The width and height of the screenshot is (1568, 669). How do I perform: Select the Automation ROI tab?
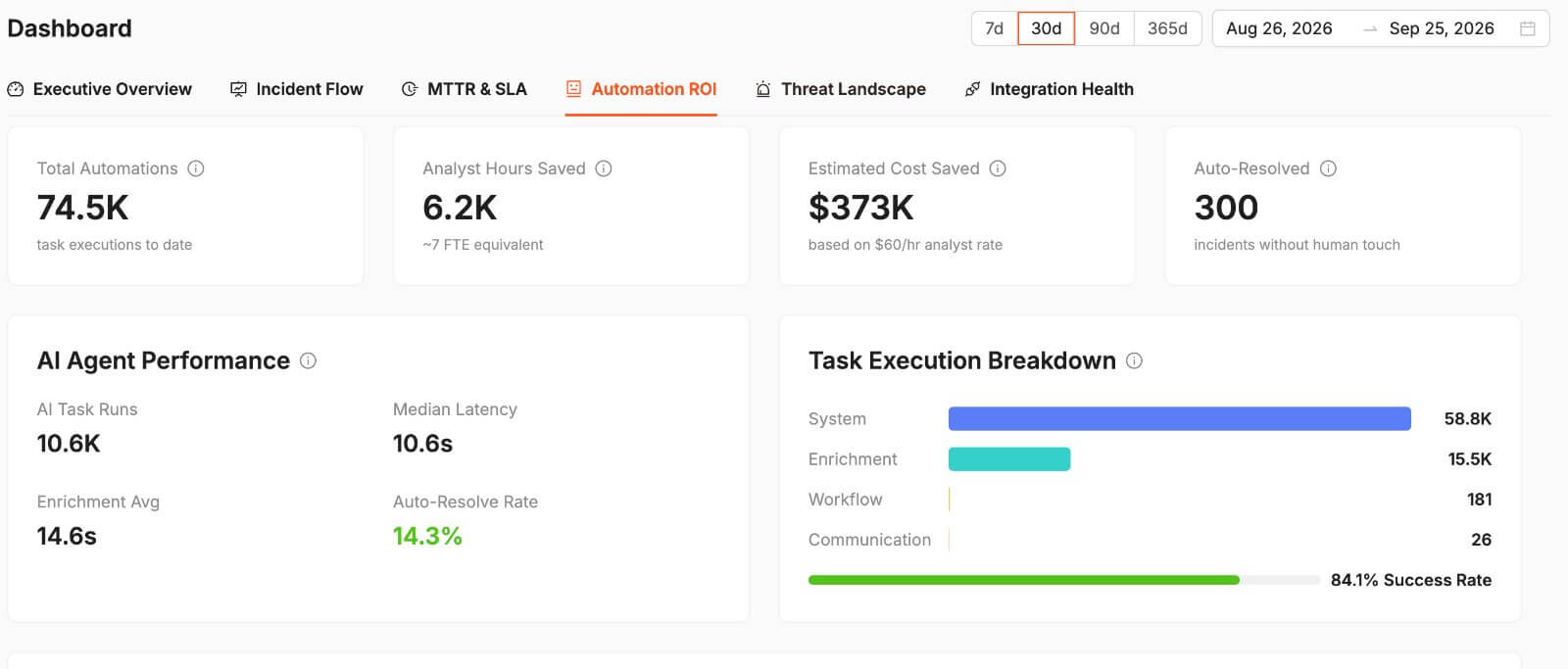point(641,89)
